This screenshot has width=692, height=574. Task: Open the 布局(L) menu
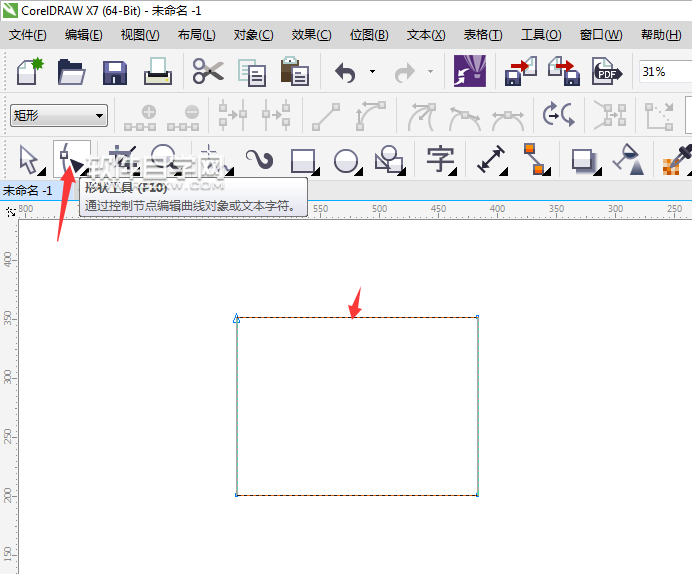click(x=196, y=35)
